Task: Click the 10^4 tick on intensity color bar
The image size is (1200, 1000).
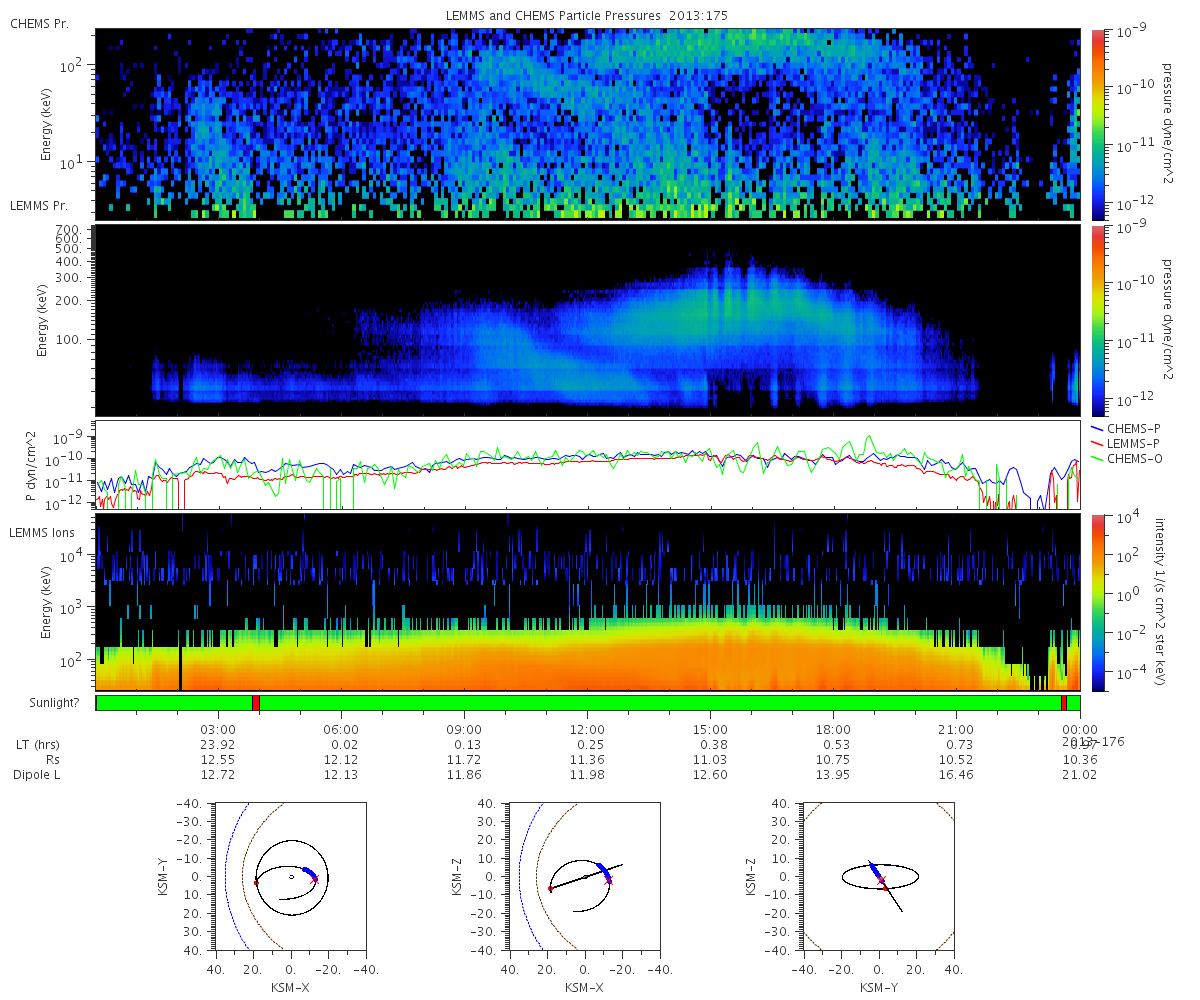Action: tap(1126, 518)
